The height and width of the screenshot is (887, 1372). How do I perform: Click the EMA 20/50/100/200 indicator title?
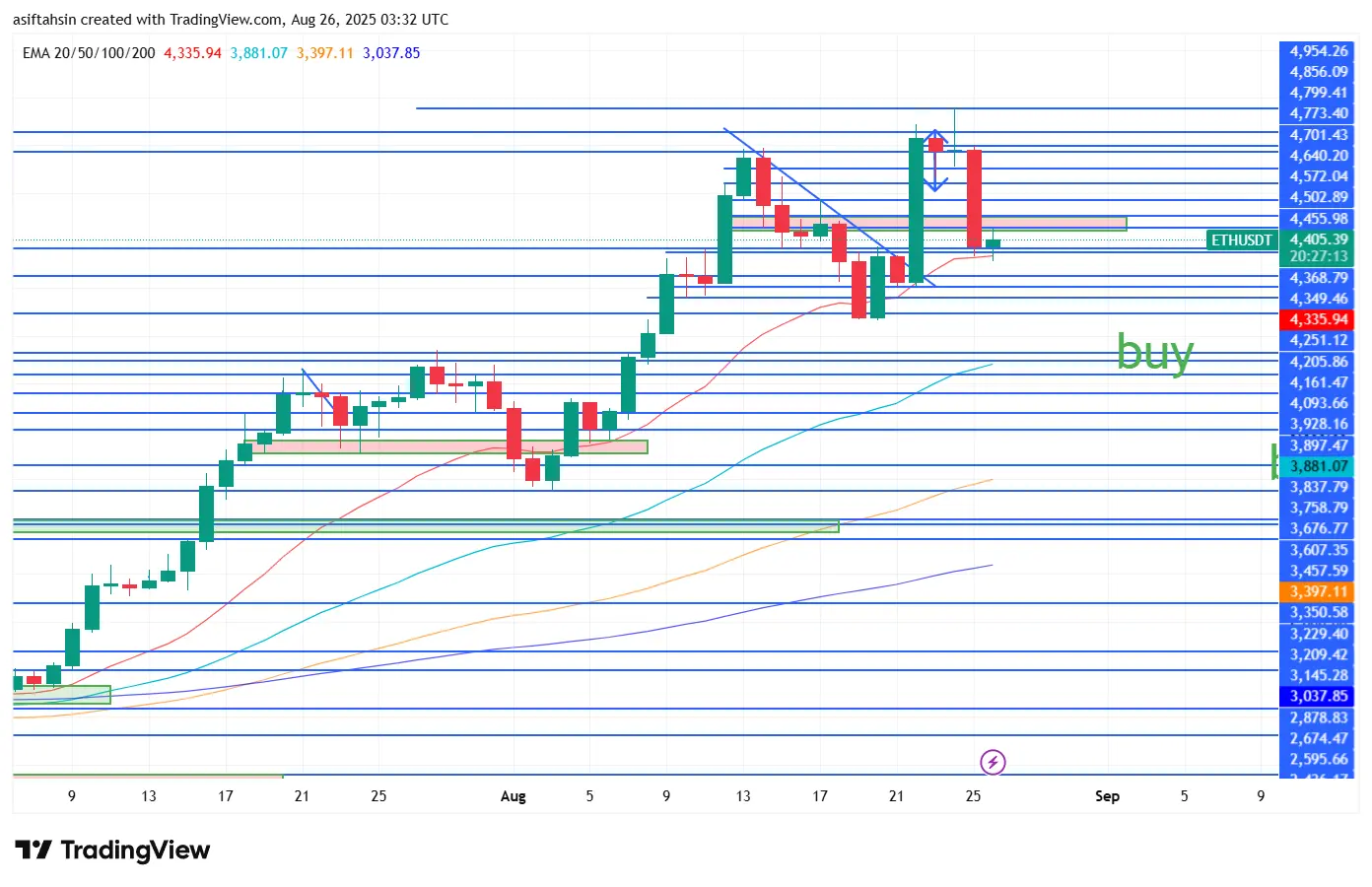(89, 53)
